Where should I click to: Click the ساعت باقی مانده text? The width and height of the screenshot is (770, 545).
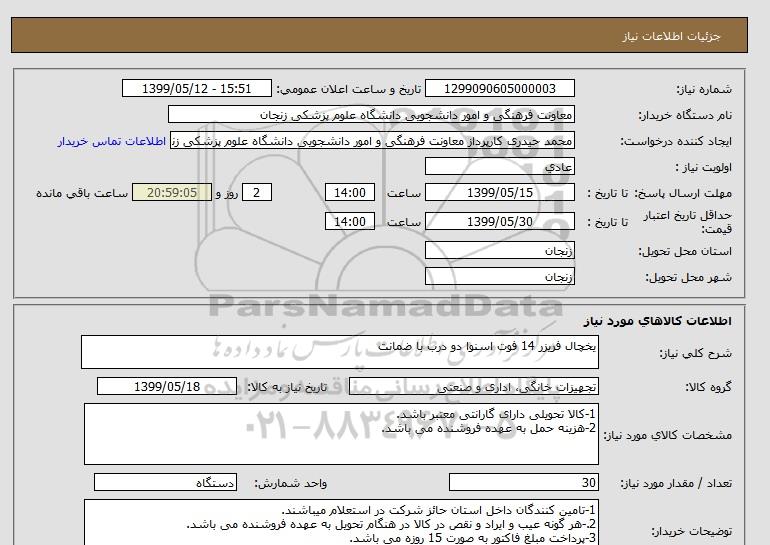pos(82,193)
